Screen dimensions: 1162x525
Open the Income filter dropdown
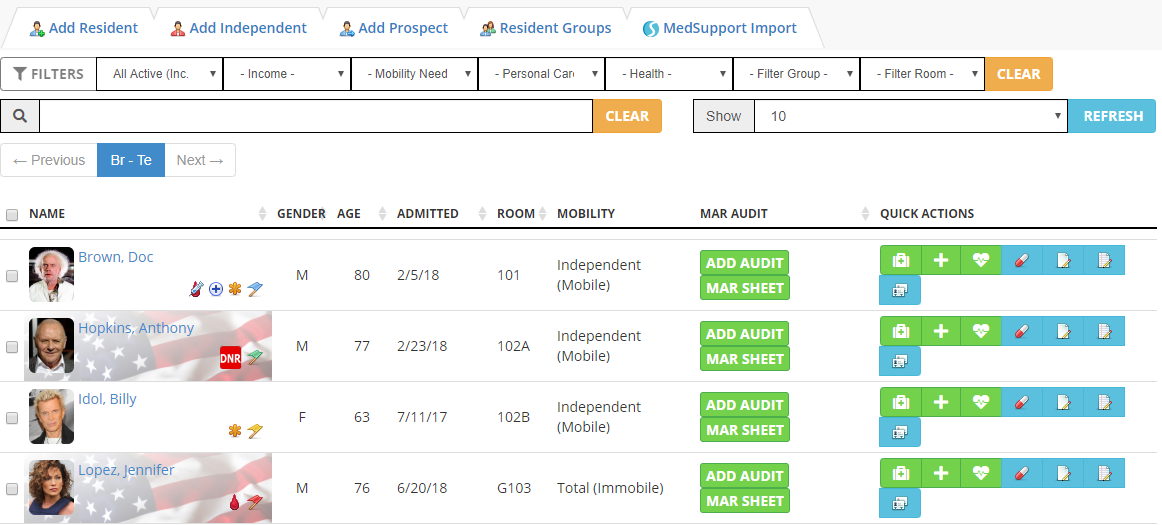coord(287,74)
